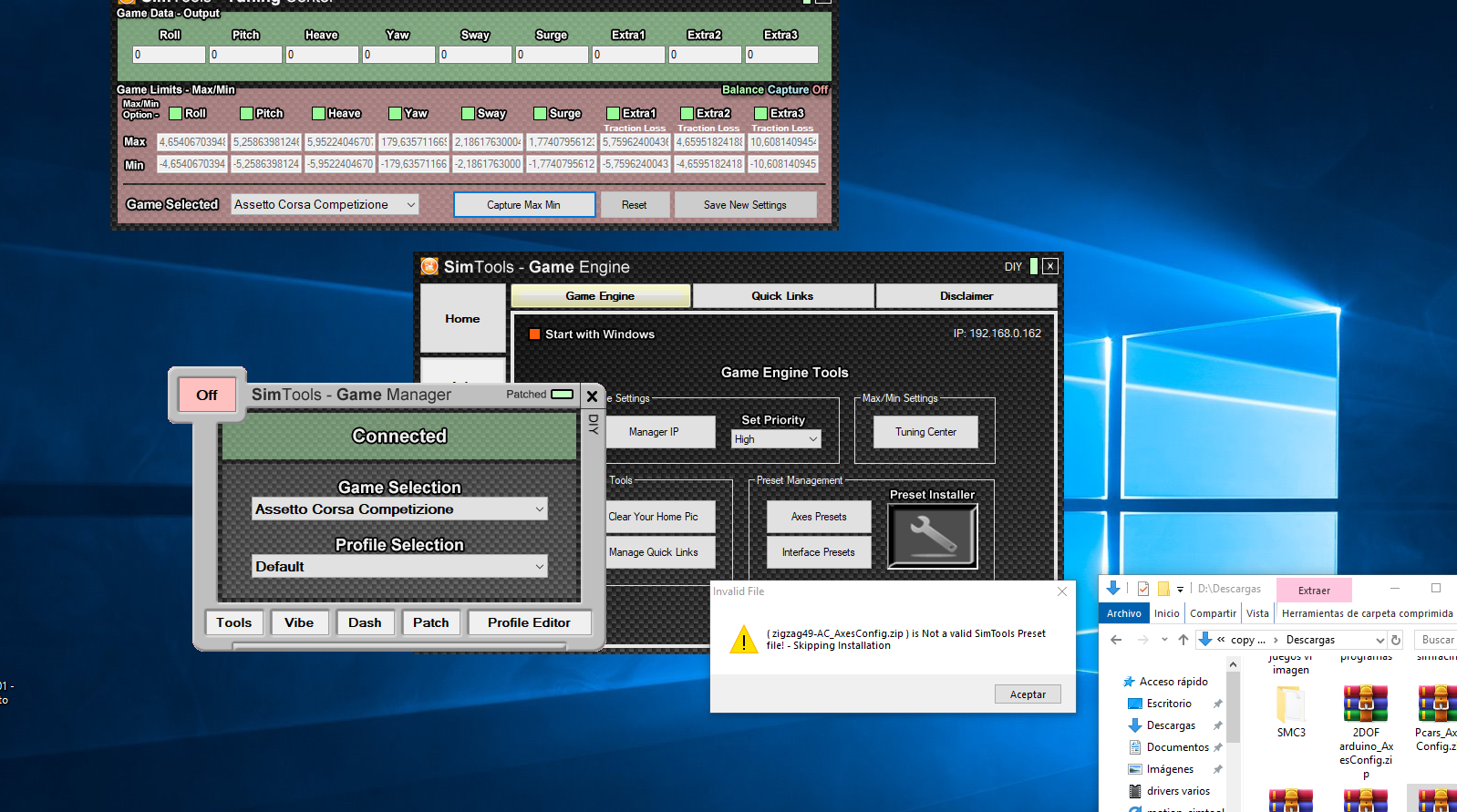The width and height of the screenshot is (1457, 812).
Task: Expand the copy breadcrumb arrow in address bar
Action: tap(1276, 640)
